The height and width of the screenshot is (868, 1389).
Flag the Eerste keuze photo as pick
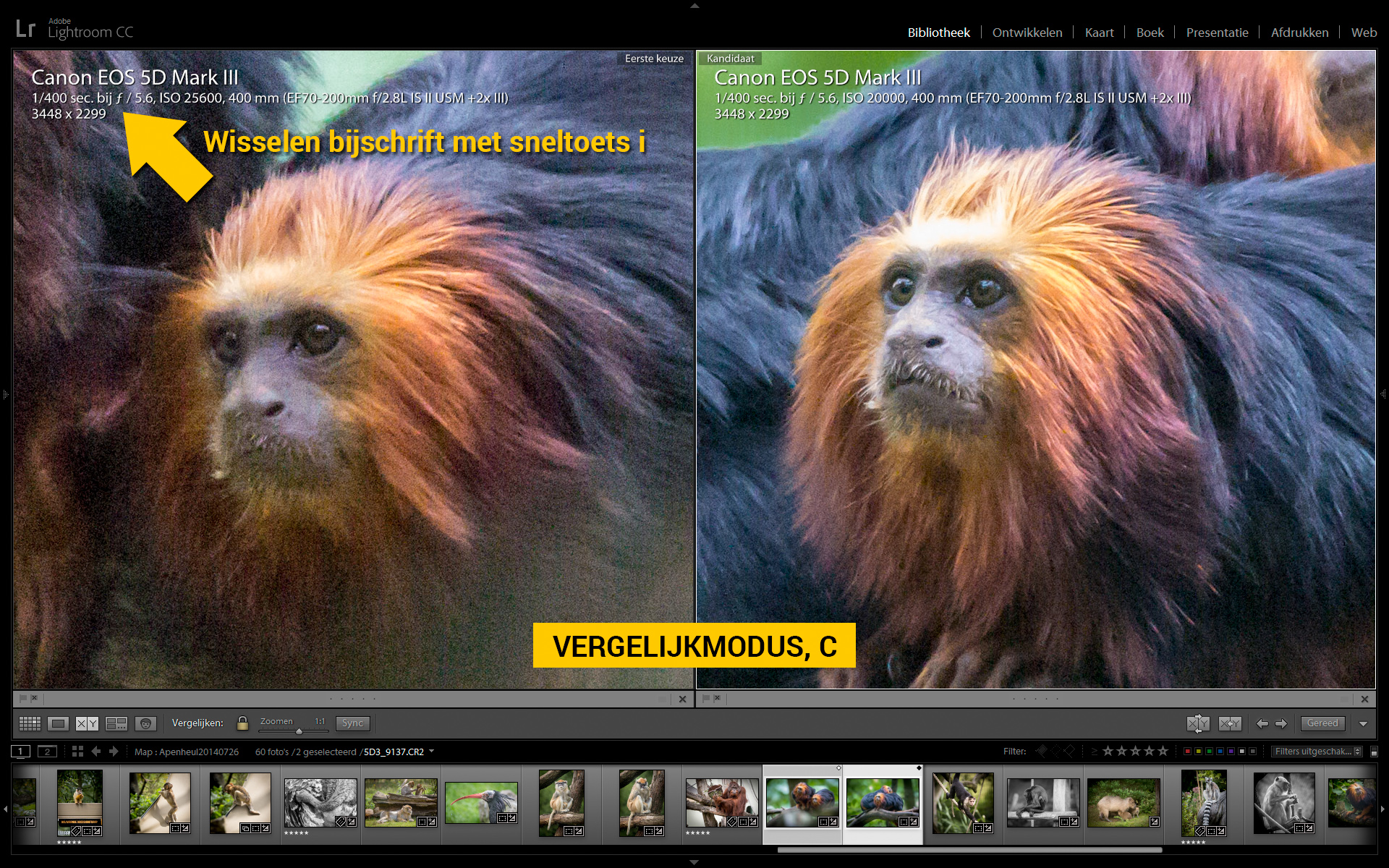click(24, 698)
